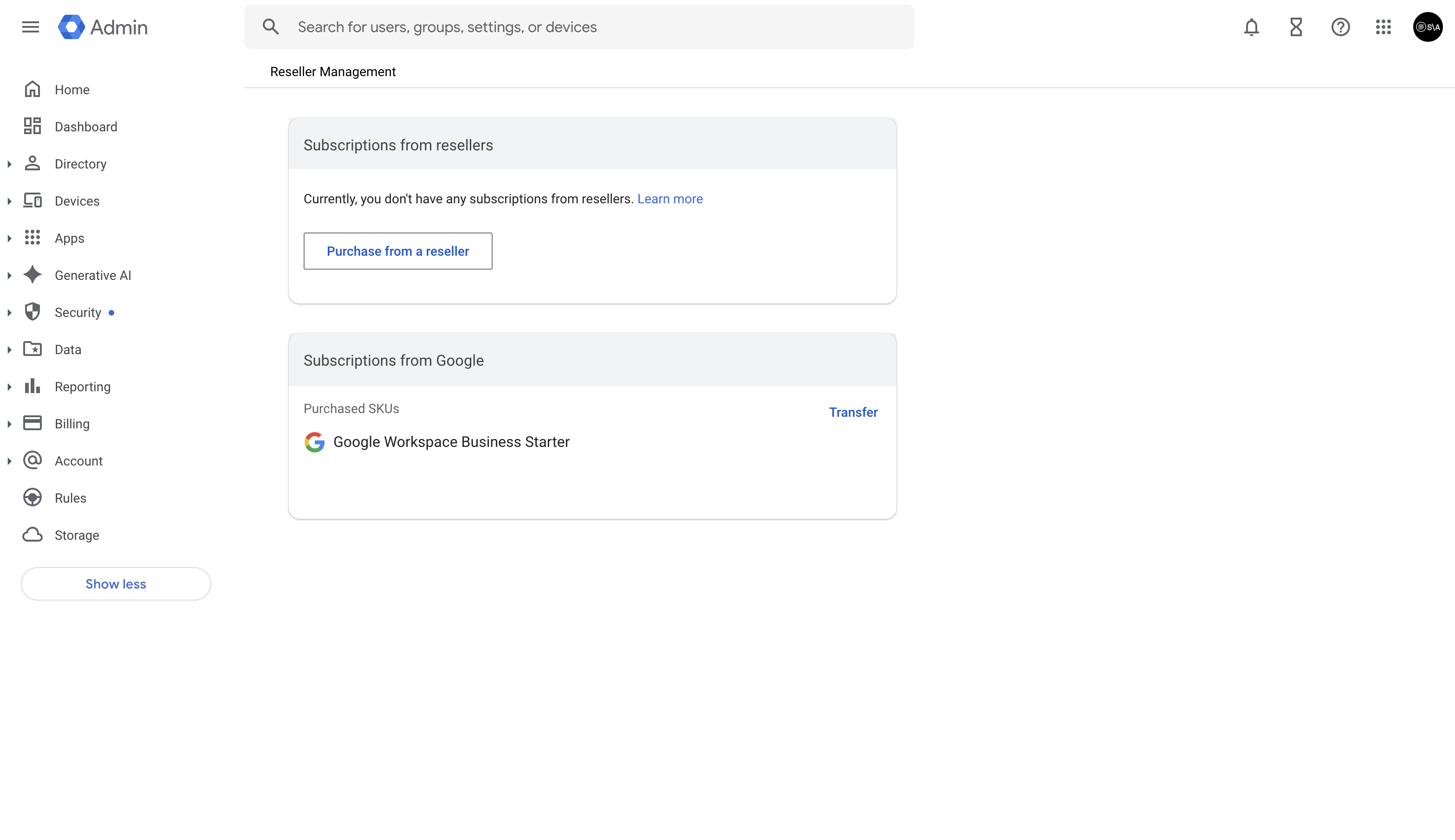
Task: Open the pending tasks hourglass icon
Action: pos(1296,26)
